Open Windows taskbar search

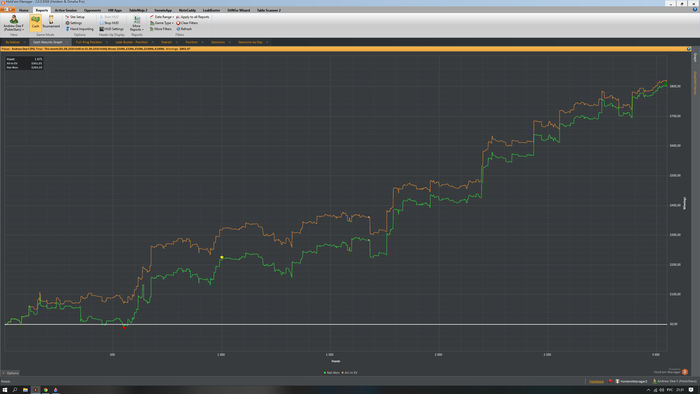[x=15, y=390]
